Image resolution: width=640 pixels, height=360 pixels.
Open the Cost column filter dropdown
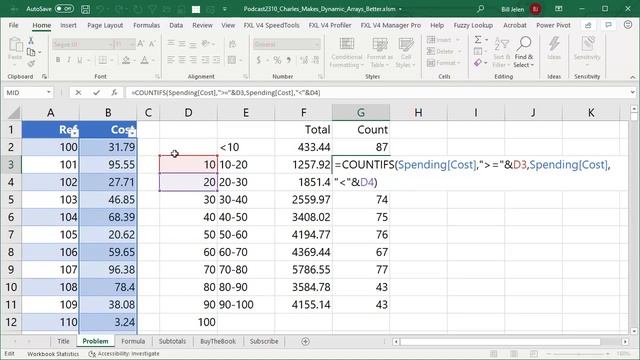click(x=132, y=132)
